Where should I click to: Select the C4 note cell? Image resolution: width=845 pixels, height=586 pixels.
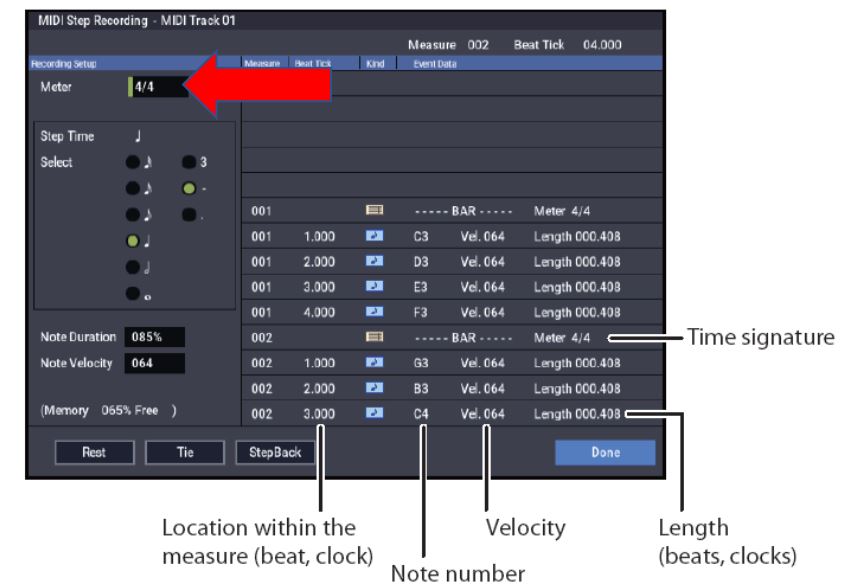[x=421, y=413]
